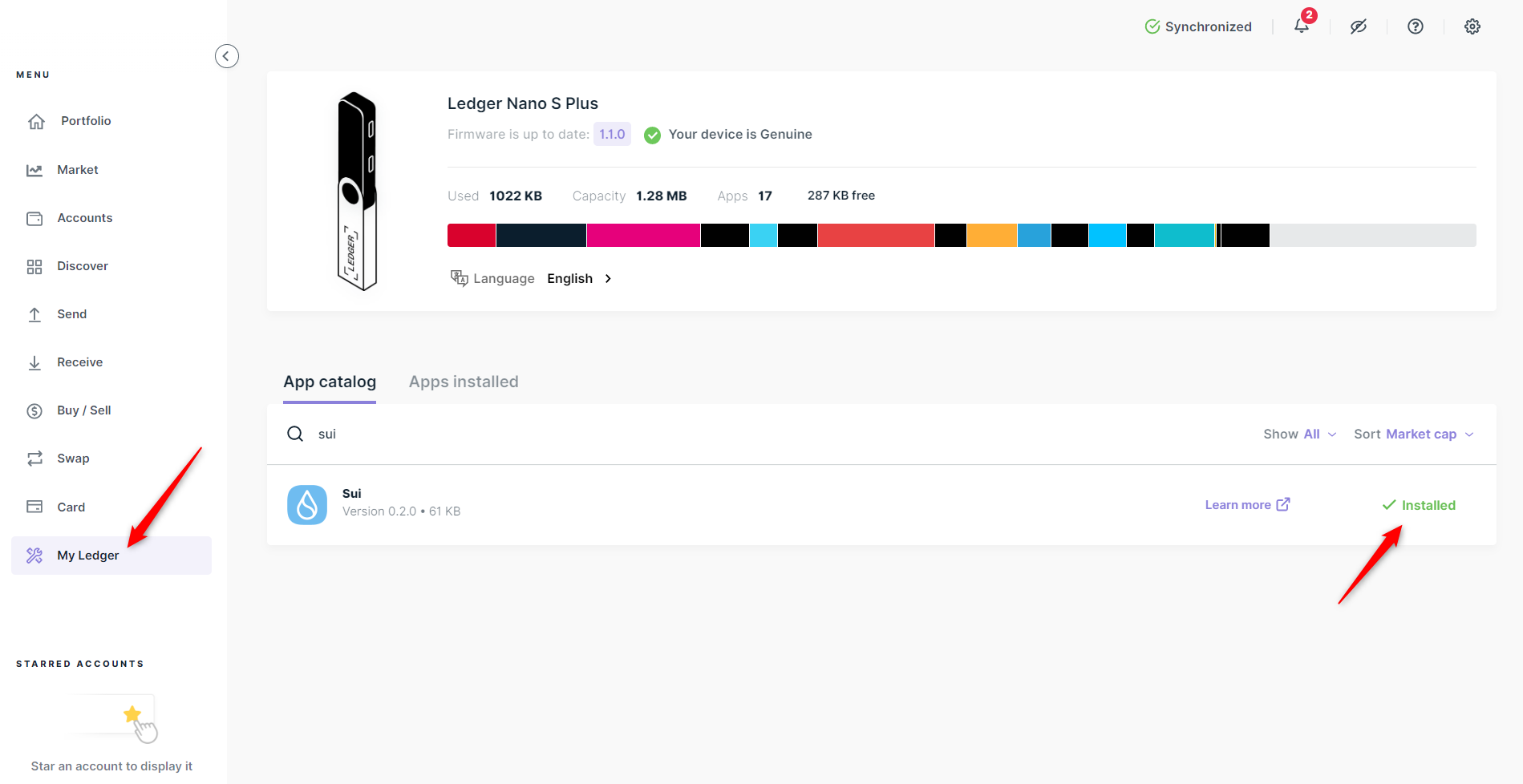Open the Card icon in sidebar
The image size is (1523, 784).
tap(34, 507)
